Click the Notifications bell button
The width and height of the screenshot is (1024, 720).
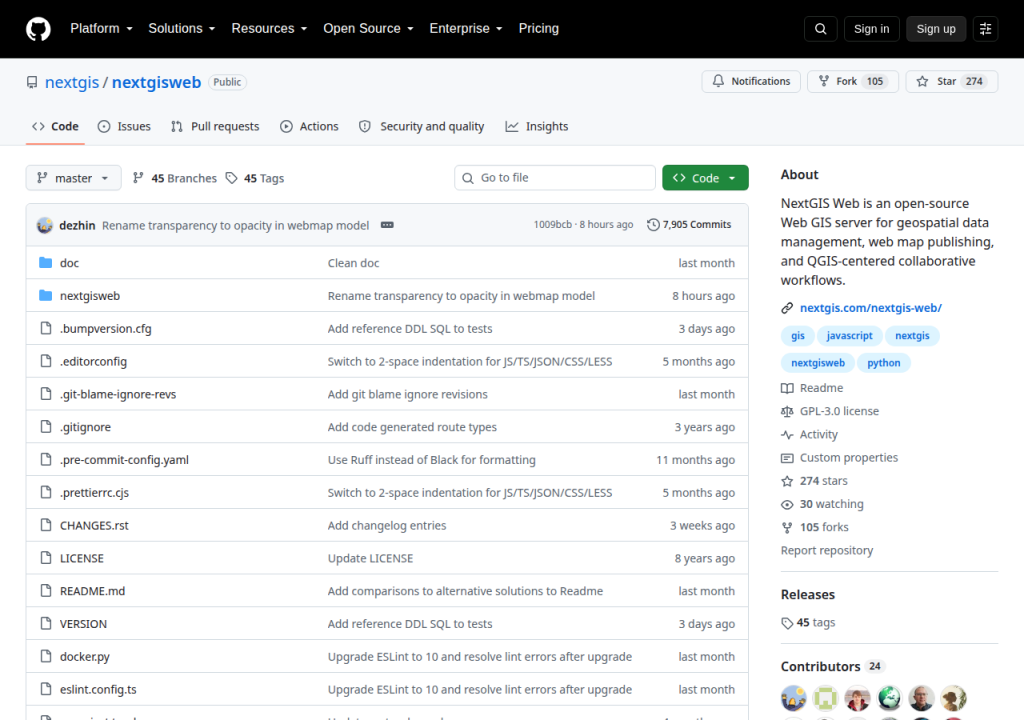751,82
